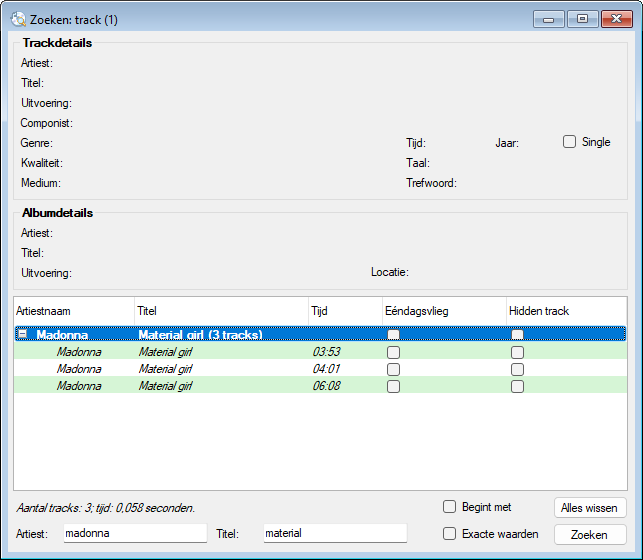Select the Material girl (3 tracks) group row

pos(321,334)
